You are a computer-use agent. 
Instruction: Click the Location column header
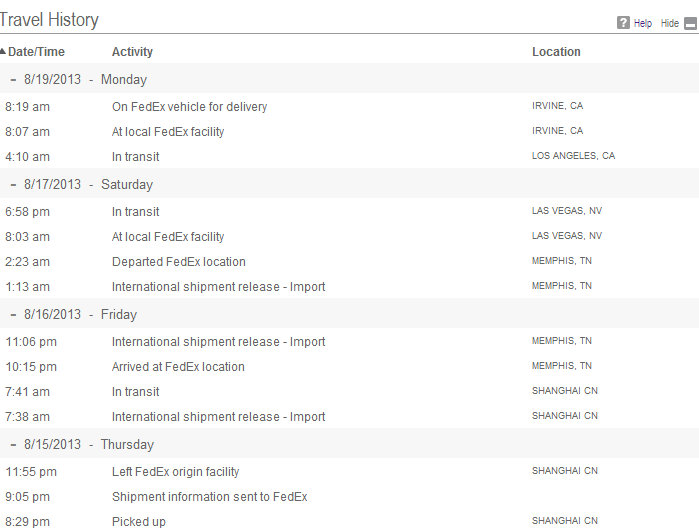(556, 52)
